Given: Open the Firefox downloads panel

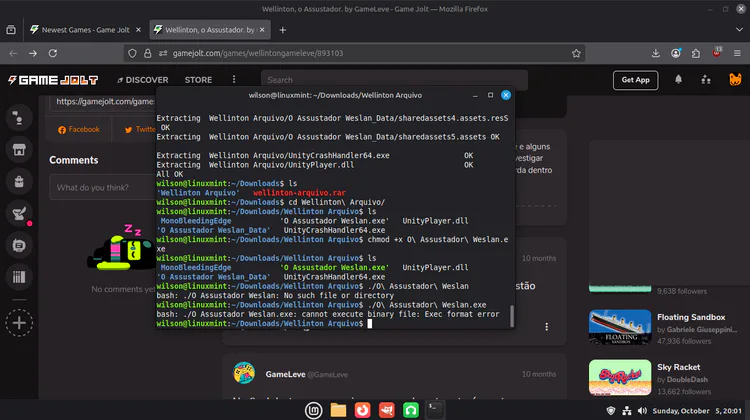Looking at the screenshot, I should tap(655, 54).
